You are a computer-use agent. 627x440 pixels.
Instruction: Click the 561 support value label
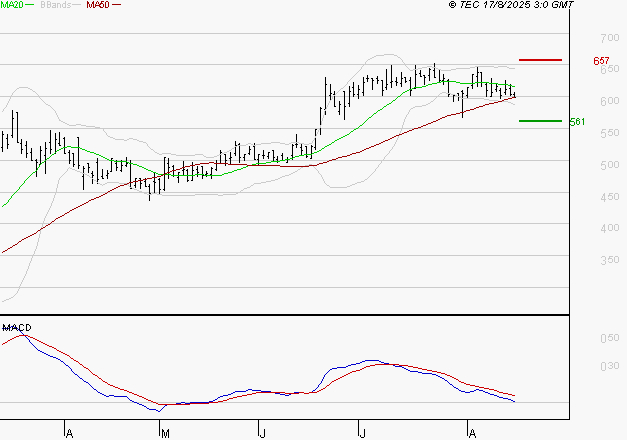click(x=577, y=122)
